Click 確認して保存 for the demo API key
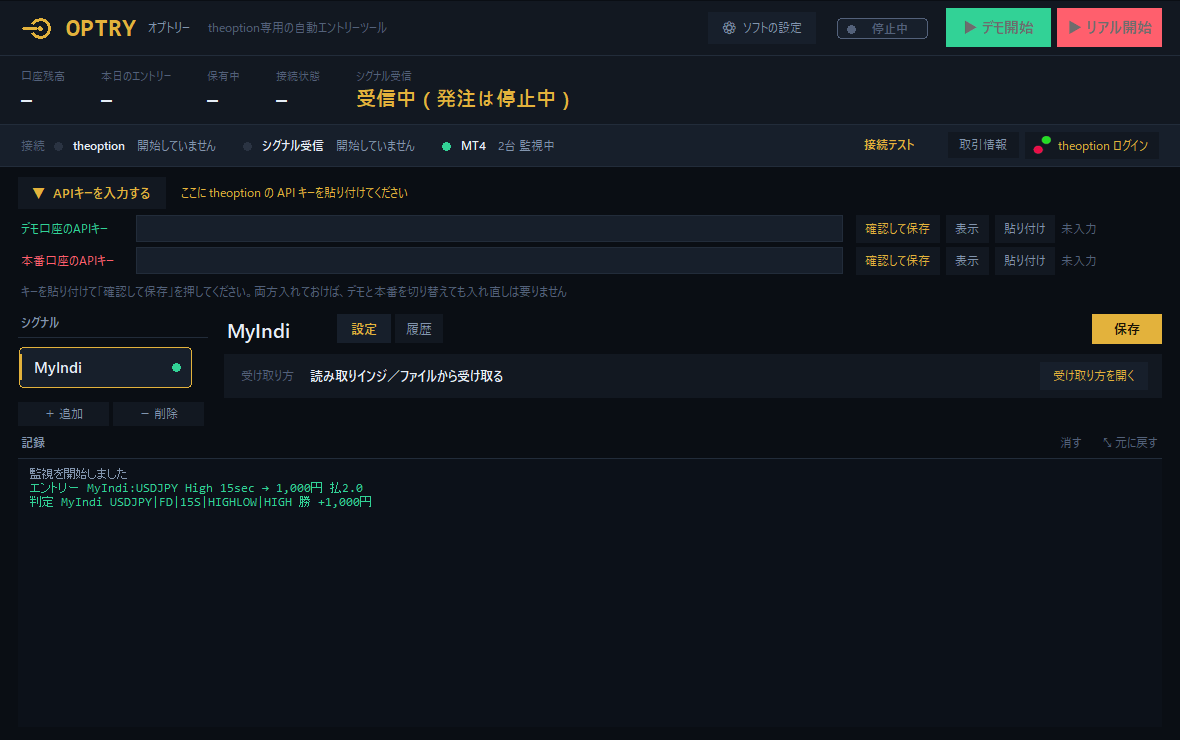This screenshot has width=1180, height=740. (898, 229)
